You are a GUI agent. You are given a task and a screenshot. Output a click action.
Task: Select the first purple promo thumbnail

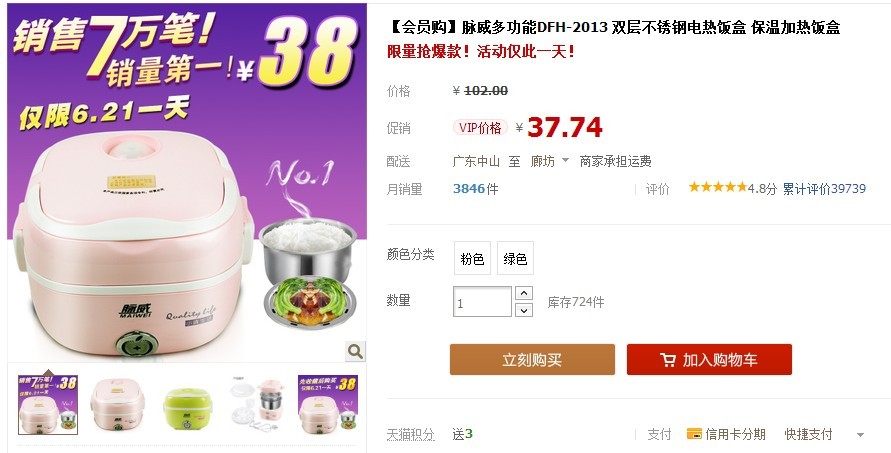coord(48,404)
